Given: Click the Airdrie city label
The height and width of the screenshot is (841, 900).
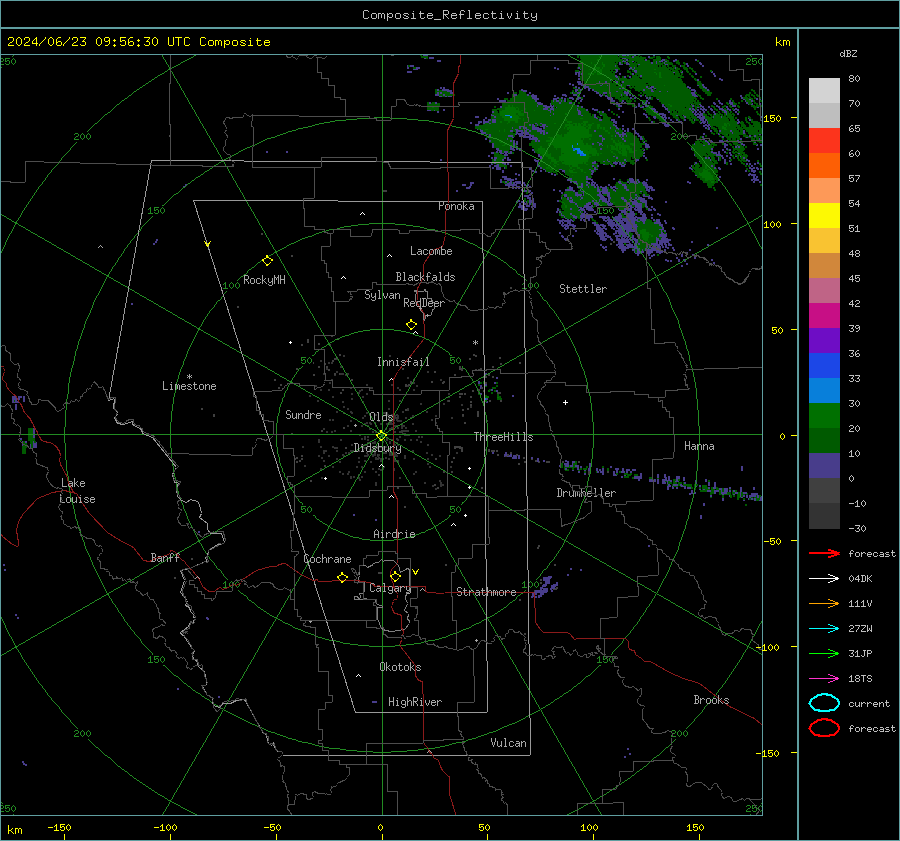Looking at the screenshot, I should (x=394, y=534).
